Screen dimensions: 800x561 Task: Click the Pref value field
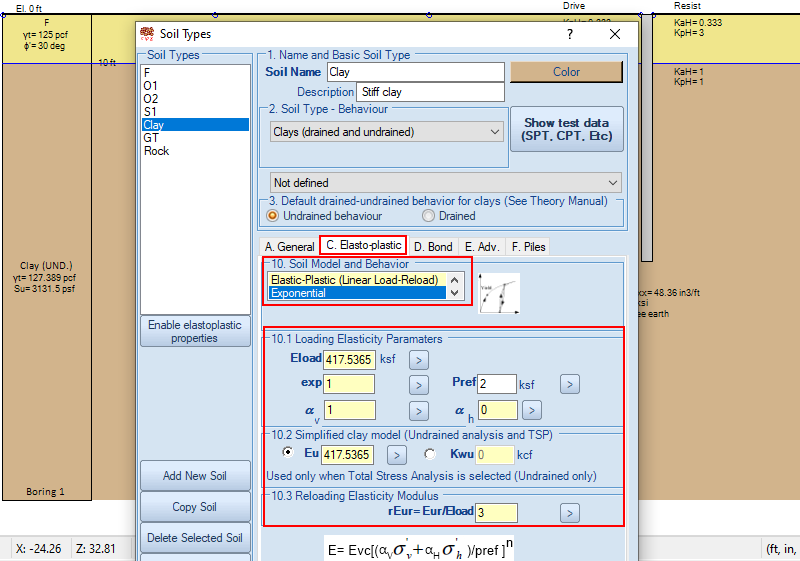click(497, 384)
